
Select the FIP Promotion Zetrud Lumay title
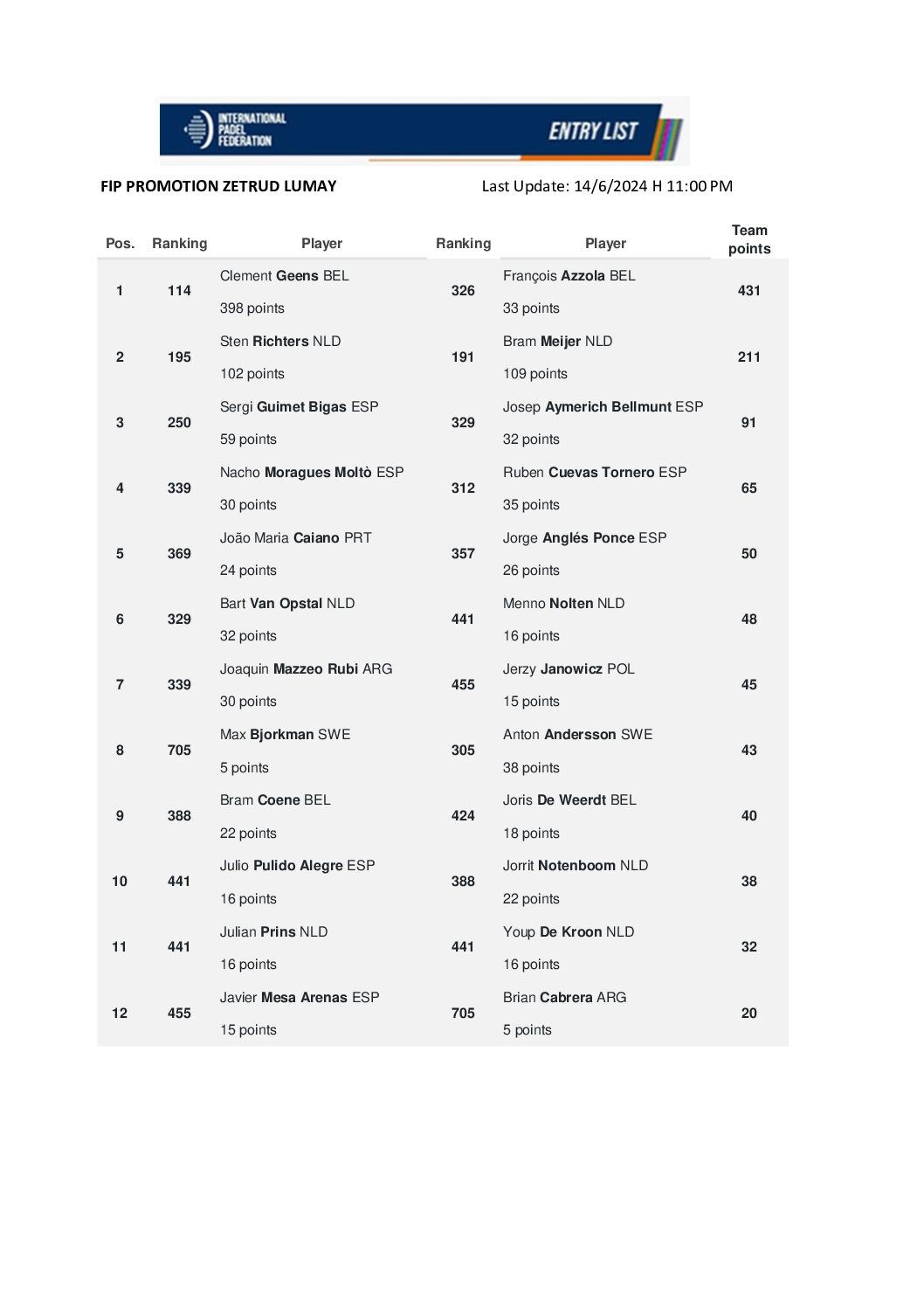[x=218, y=186]
